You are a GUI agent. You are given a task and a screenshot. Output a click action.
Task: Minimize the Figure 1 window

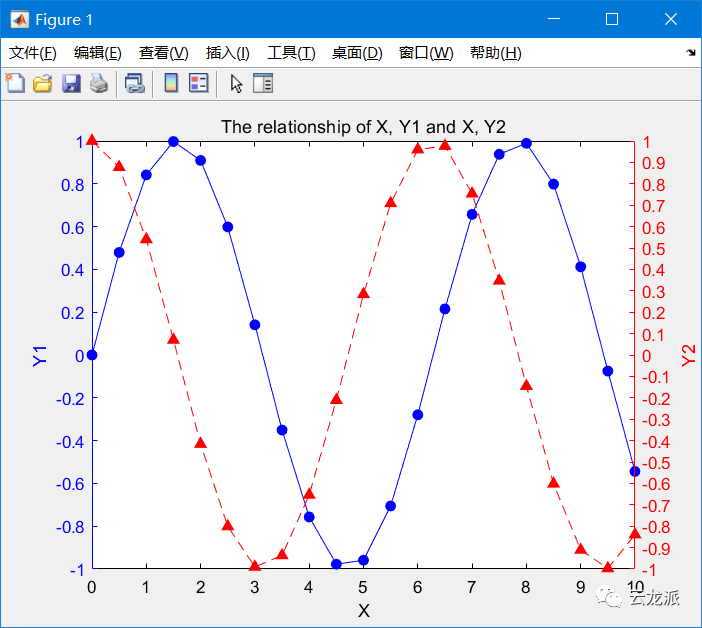tap(554, 19)
